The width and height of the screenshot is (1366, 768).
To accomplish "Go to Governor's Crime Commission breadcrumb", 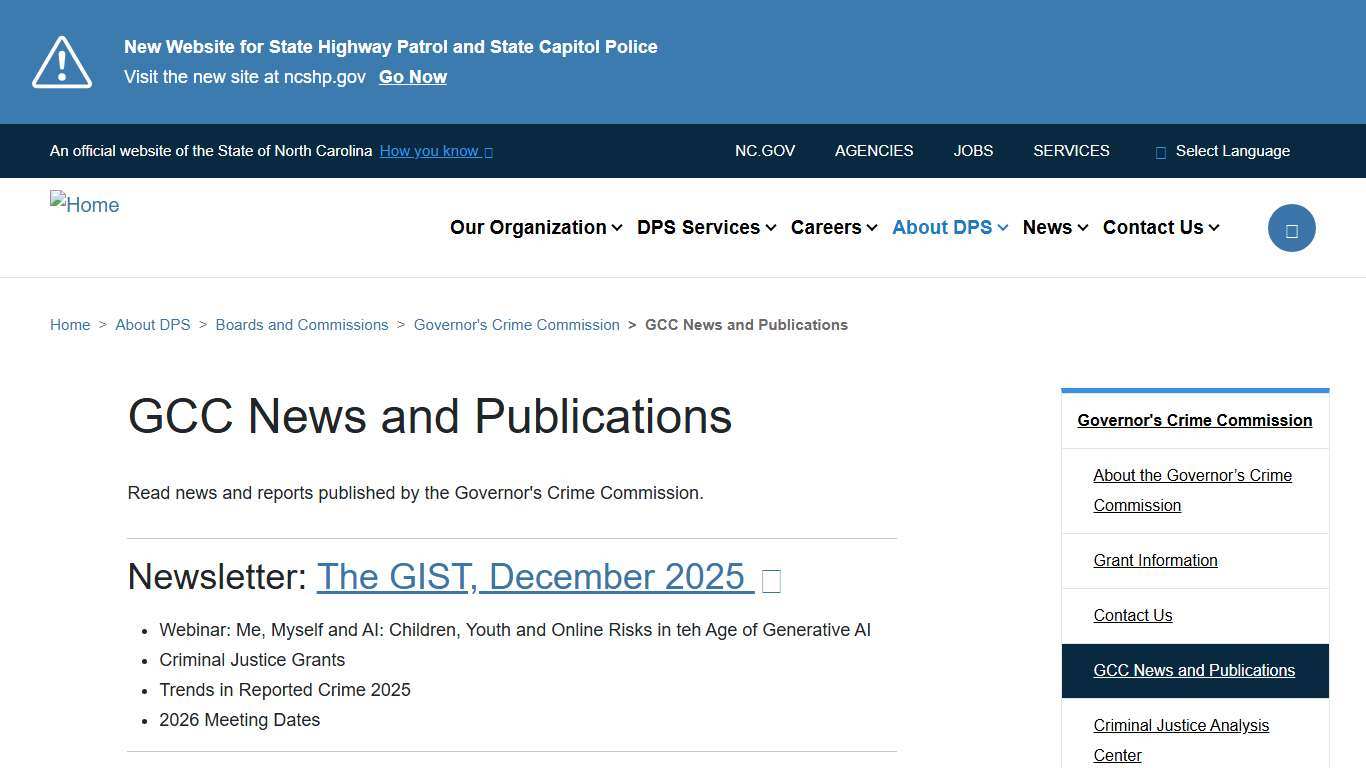I will [x=516, y=324].
